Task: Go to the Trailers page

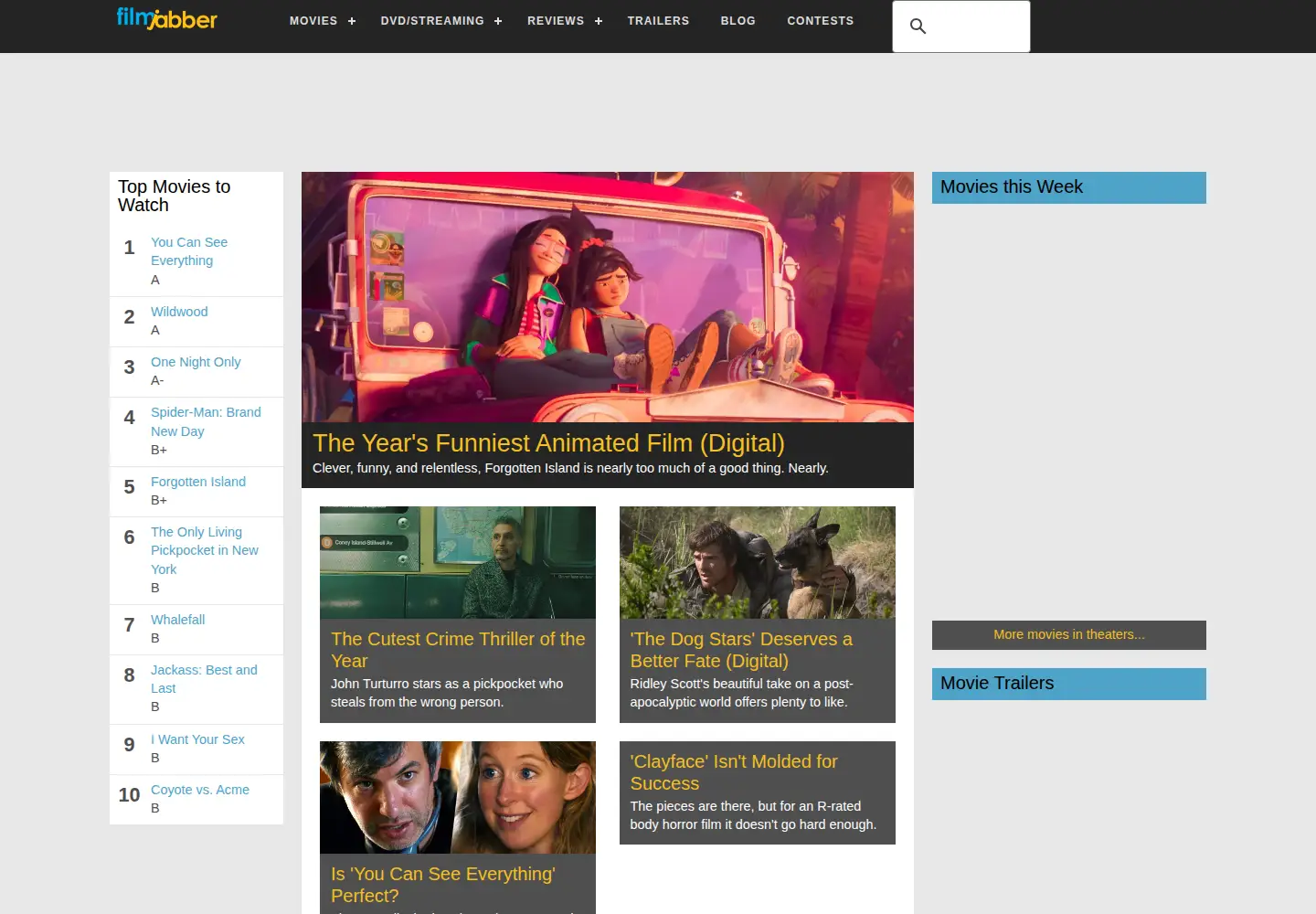Action: point(658,21)
